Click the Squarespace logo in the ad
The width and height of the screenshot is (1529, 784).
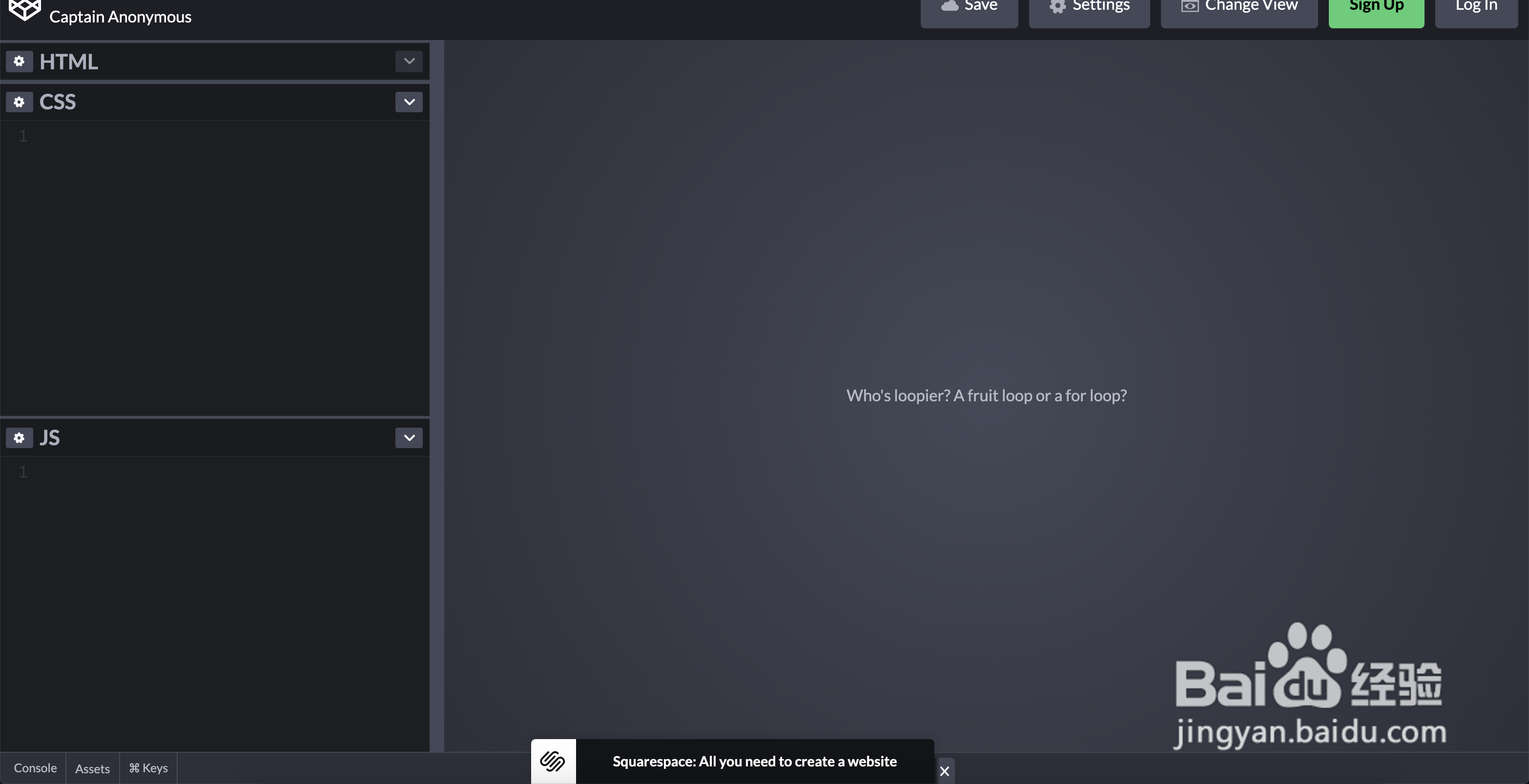(x=553, y=762)
